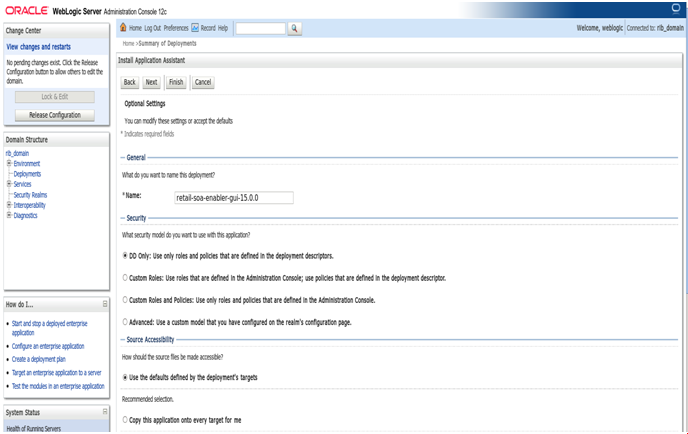This screenshot has width=688, height=434.
Task: Click Connected to: rib_domain text
Action: coord(655,28)
